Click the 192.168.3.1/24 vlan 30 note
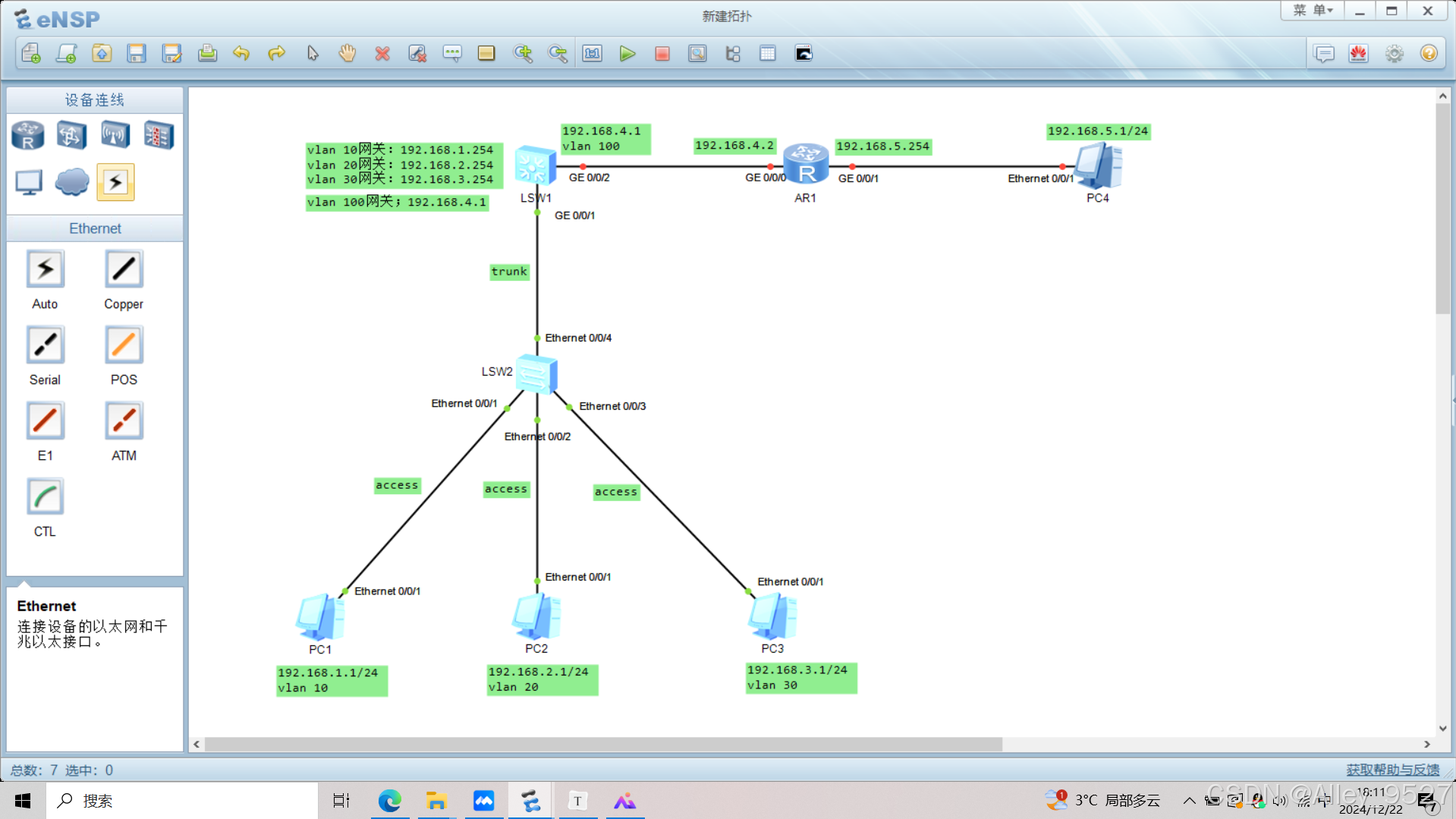 click(801, 677)
